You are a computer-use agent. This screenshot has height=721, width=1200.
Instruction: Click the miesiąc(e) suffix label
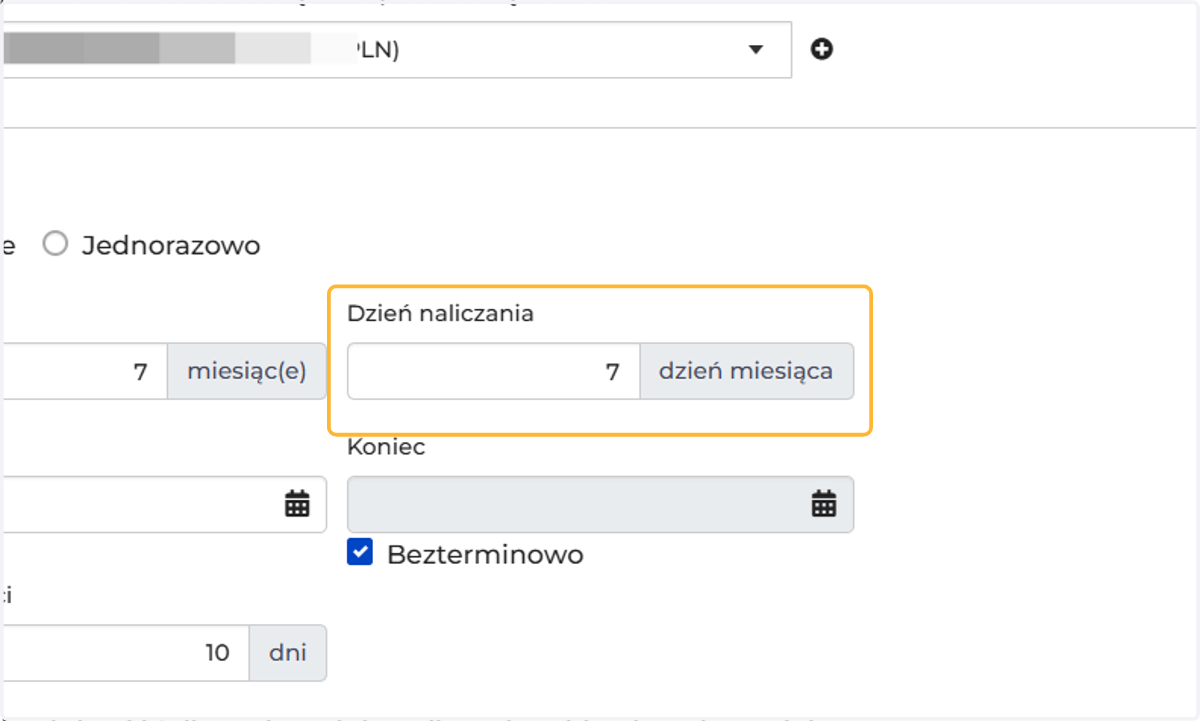246,372
